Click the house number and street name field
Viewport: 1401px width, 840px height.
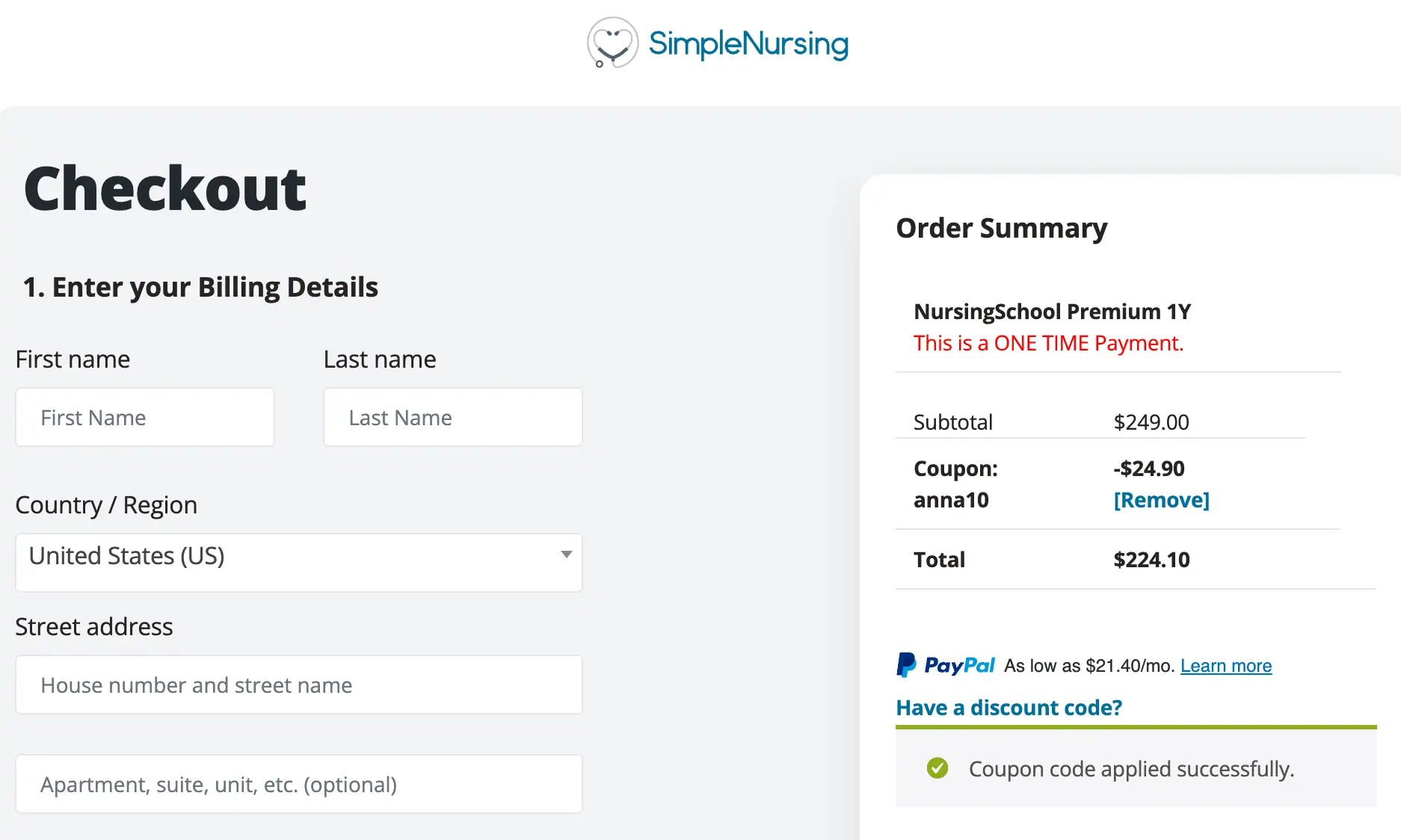coord(298,685)
